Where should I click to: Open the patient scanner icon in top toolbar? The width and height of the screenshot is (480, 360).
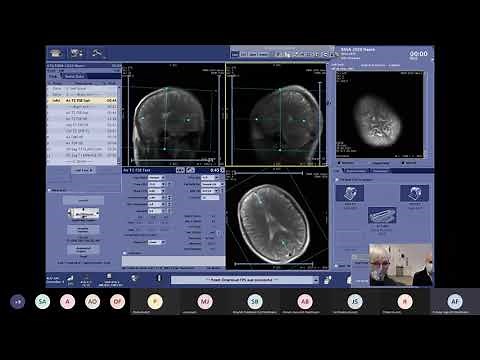[x=56, y=53]
